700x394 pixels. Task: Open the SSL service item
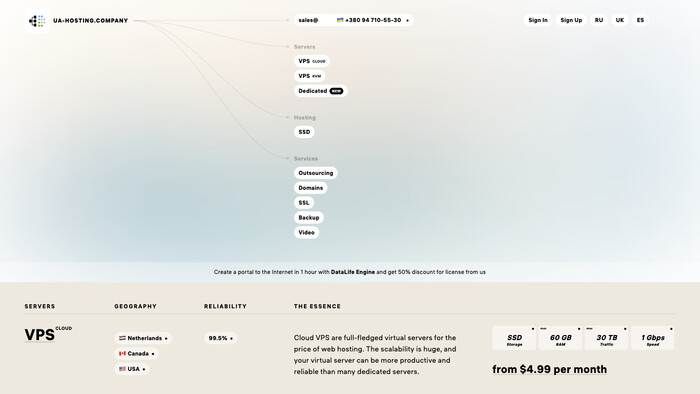tap(304, 203)
